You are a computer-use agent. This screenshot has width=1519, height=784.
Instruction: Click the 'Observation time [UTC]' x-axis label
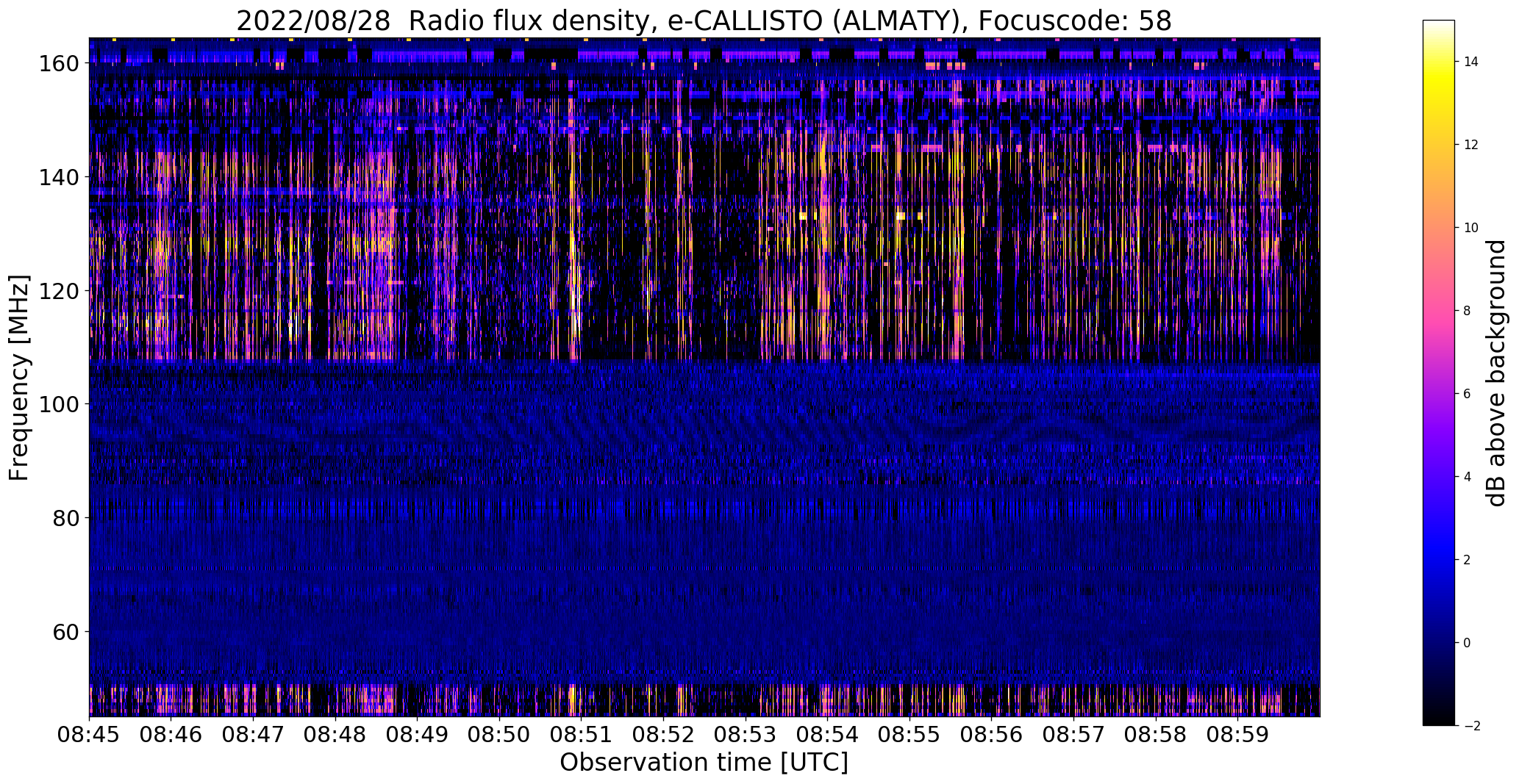click(704, 763)
